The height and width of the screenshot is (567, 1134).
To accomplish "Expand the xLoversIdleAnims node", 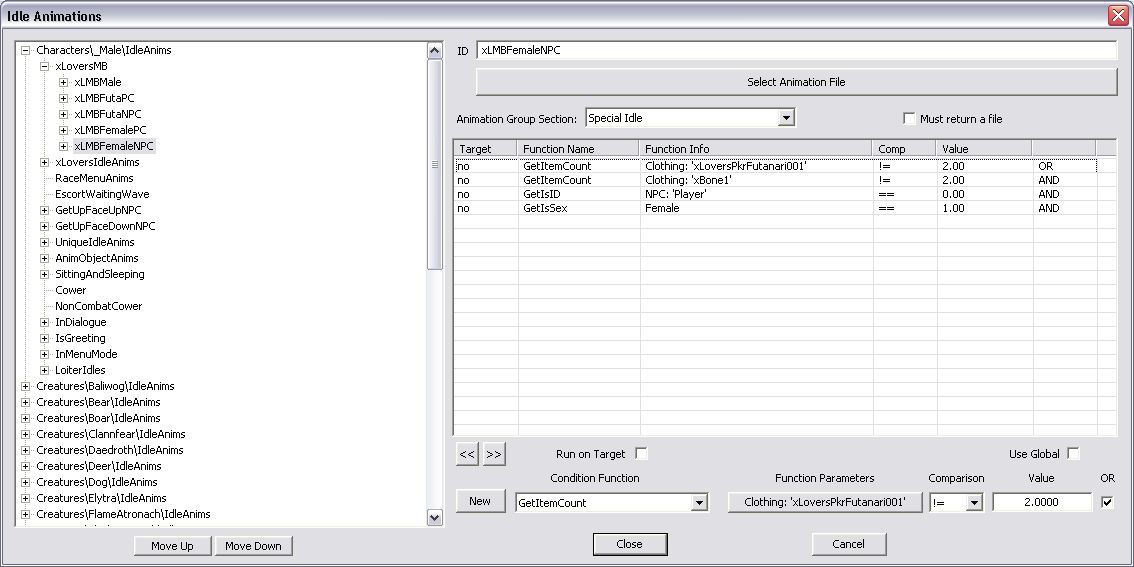I will click(x=45, y=162).
